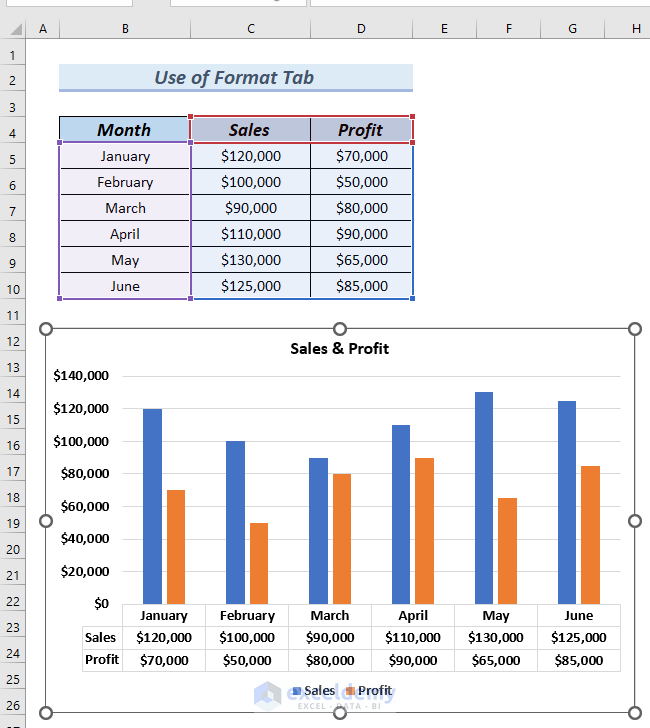Click the chart's top-left corner handle
650x728 pixels.
pyautogui.click(x=45, y=329)
